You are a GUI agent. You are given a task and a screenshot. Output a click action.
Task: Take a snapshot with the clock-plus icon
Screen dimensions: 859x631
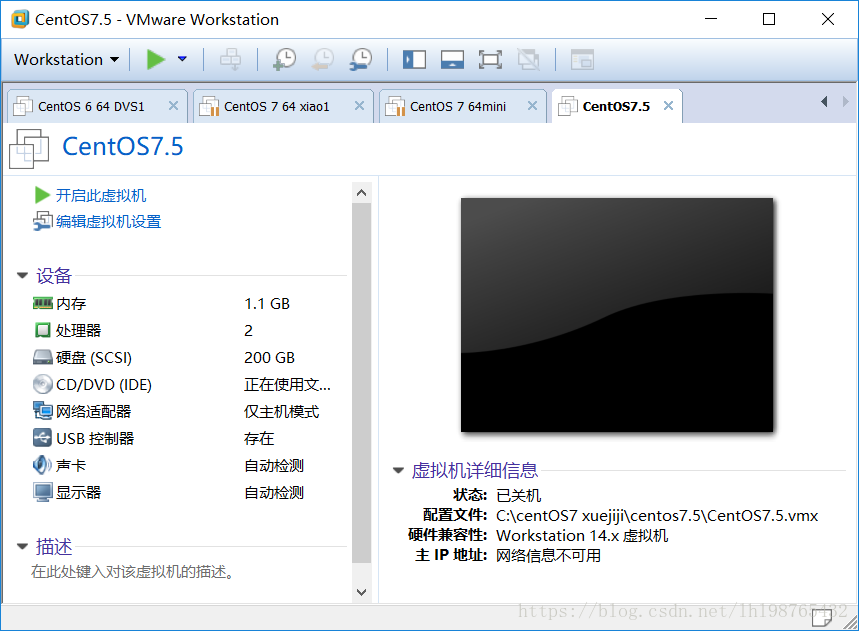pos(284,59)
